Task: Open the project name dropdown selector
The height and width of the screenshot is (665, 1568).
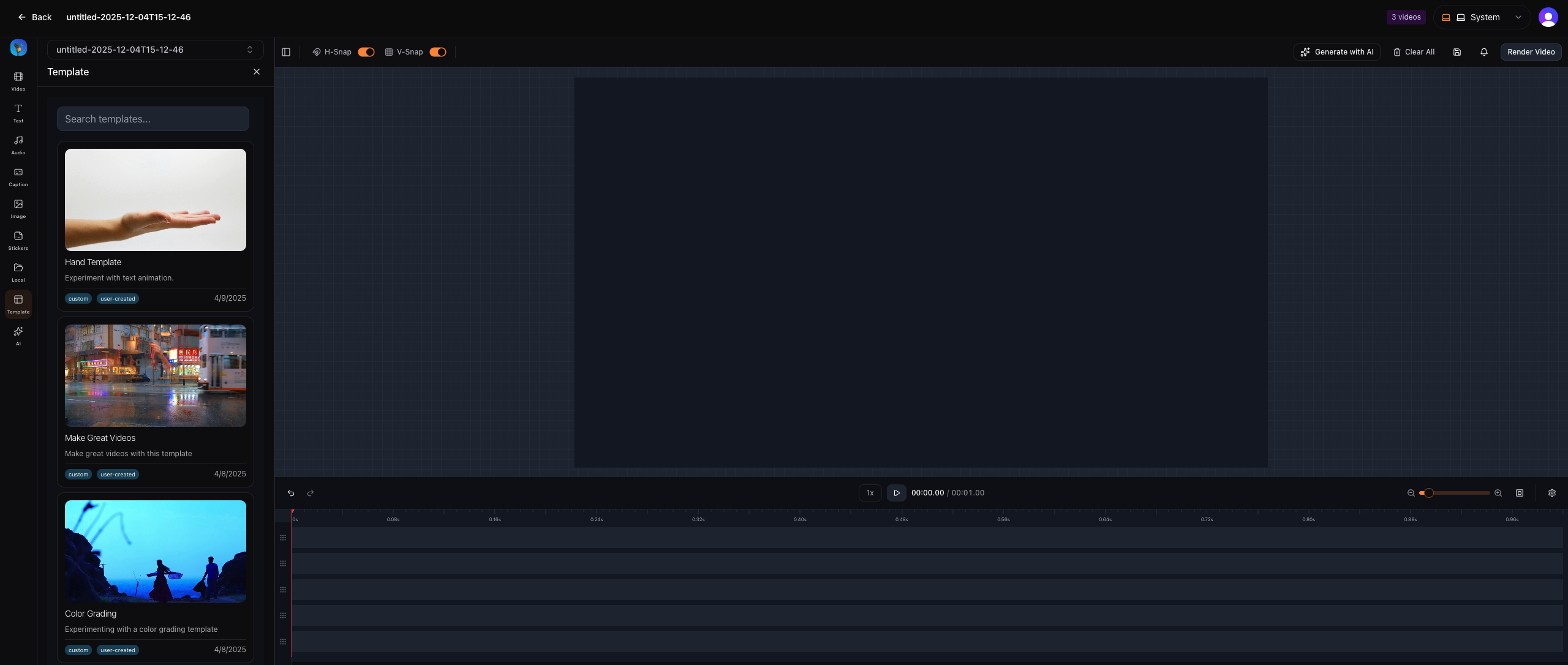Action: [155, 50]
